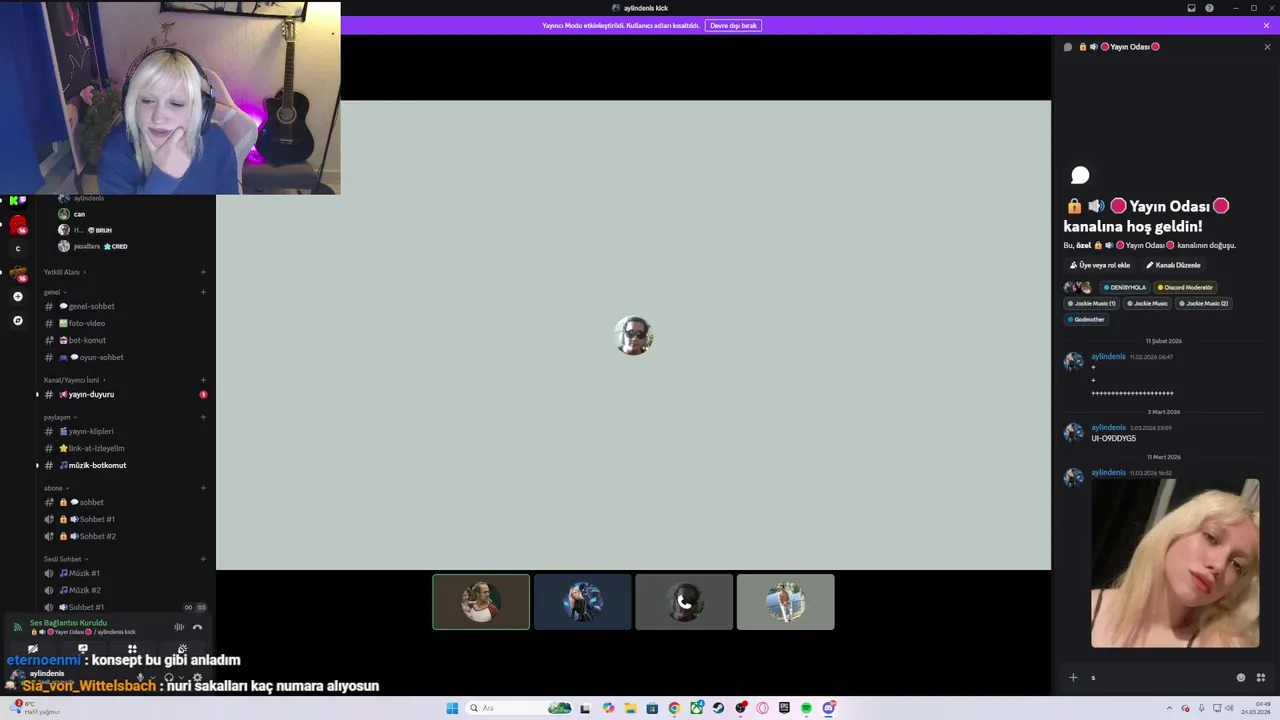Add a channel to abone category
The image size is (1280, 720).
203,488
